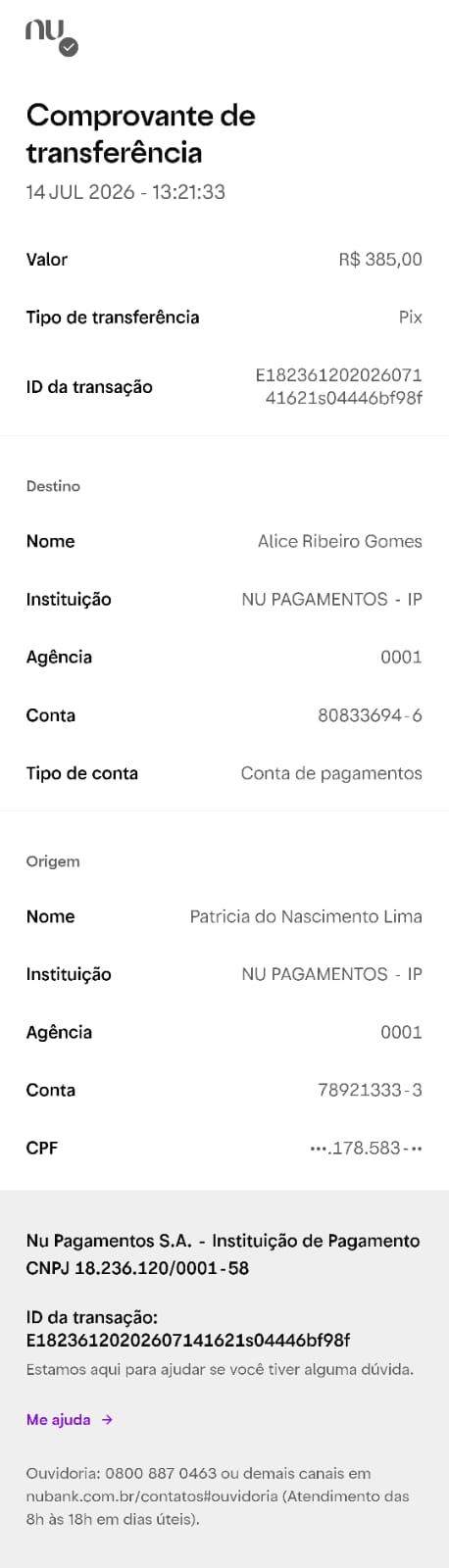The width and height of the screenshot is (449, 1568).
Task: Select recipient name Alice Ribeiro Gomes
Action: pyautogui.click(x=340, y=541)
